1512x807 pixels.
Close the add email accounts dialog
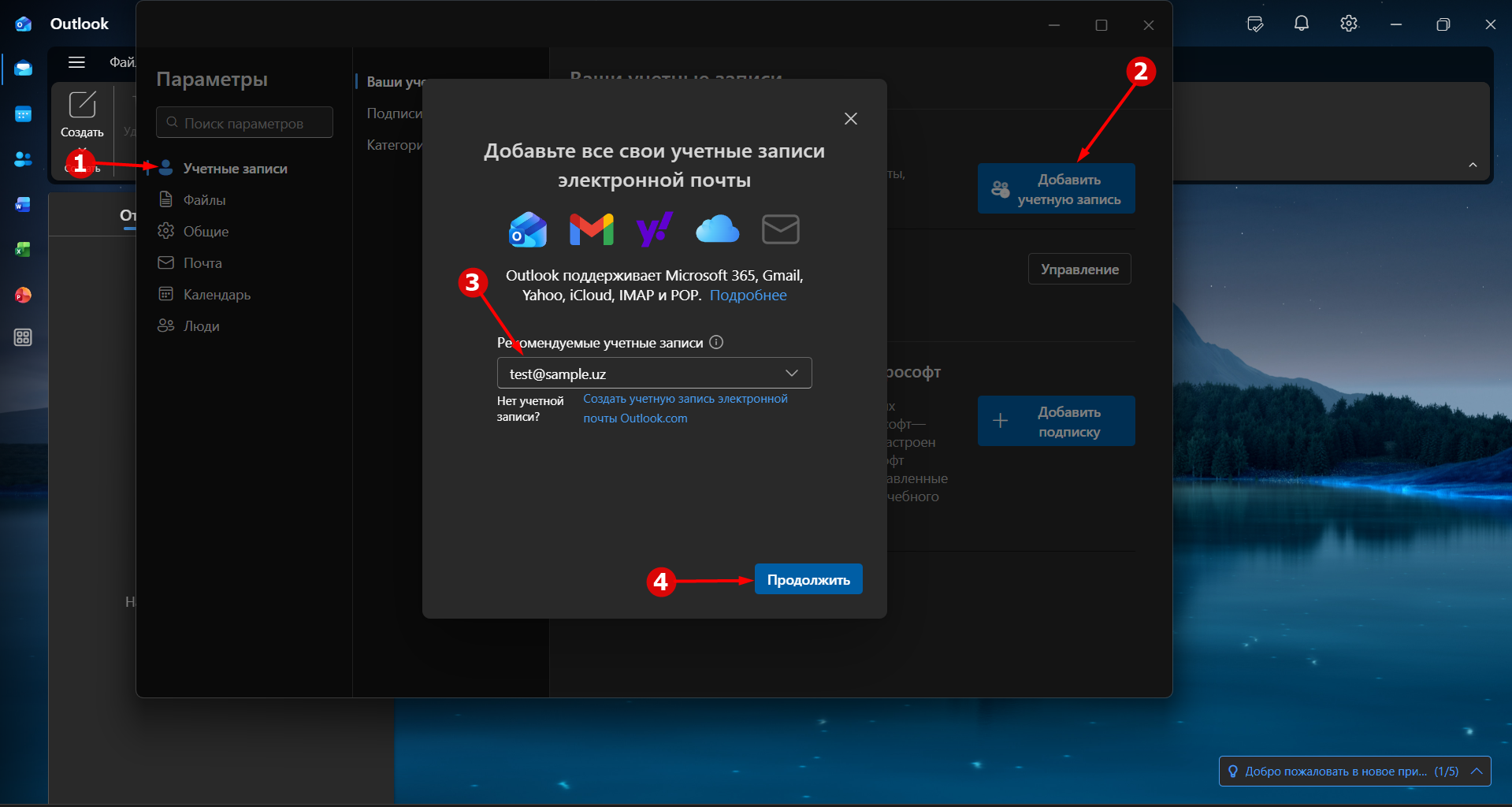[x=851, y=118]
